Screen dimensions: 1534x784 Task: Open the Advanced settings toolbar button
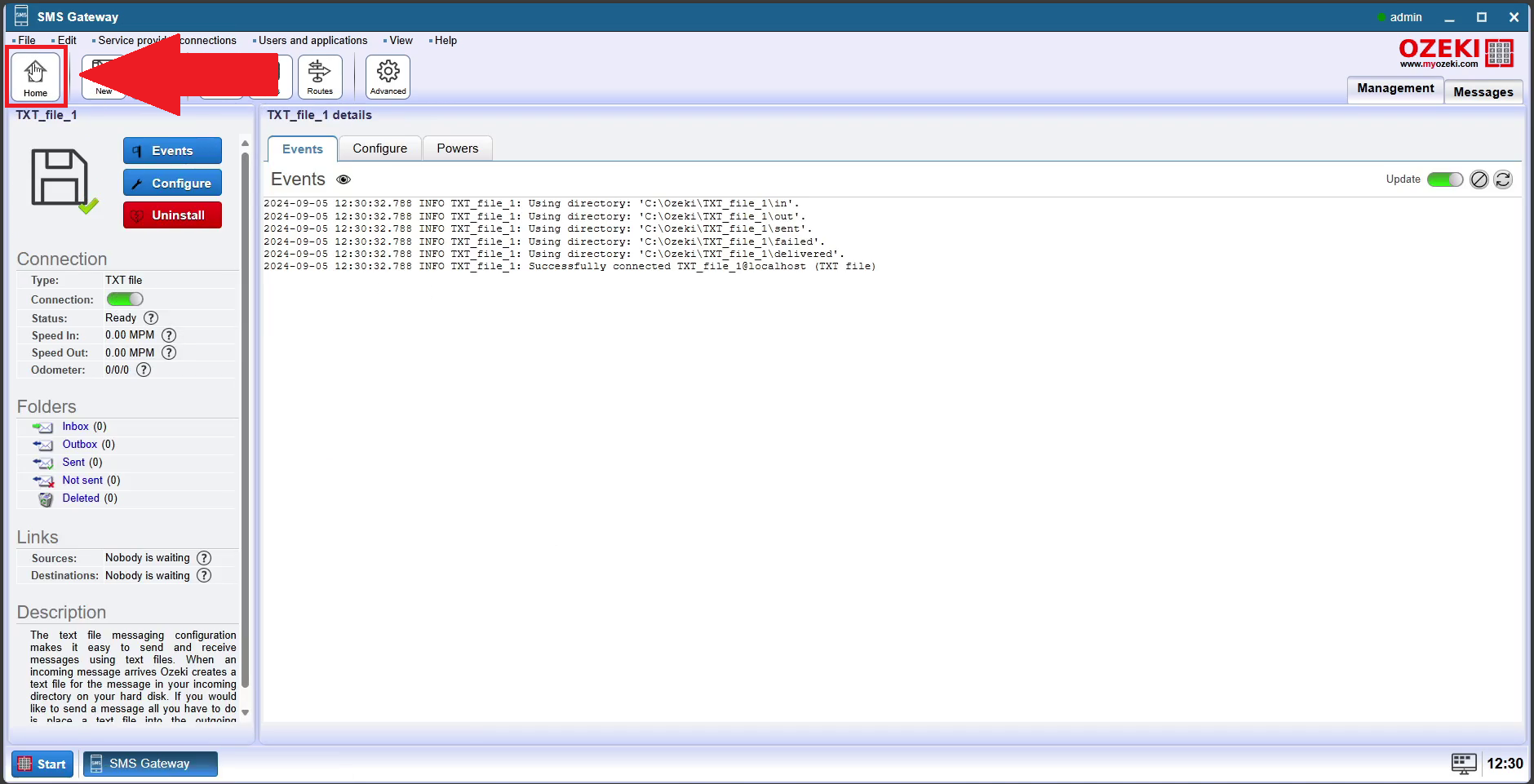tap(388, 77)
